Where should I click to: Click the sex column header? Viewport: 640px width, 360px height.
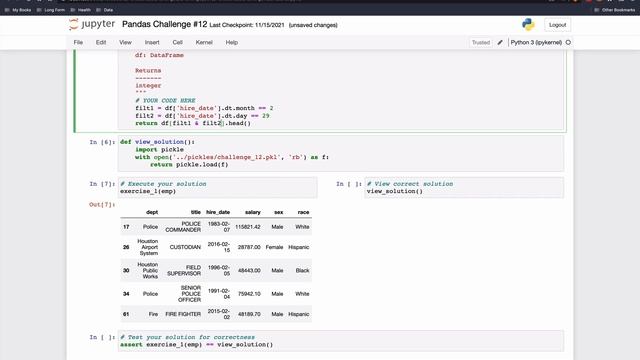tap(279, 212)
